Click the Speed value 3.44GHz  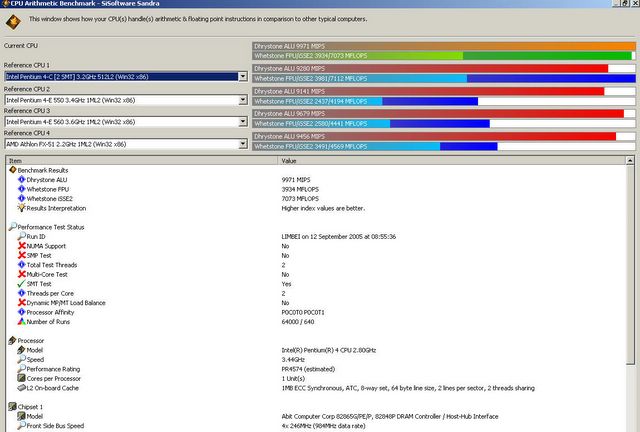(293, 359)
